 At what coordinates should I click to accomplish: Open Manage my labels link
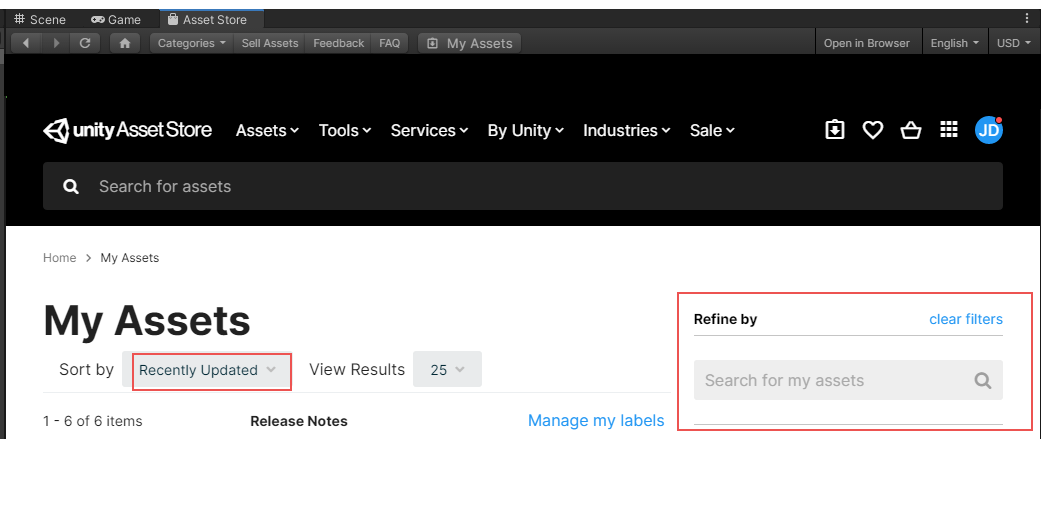pyautogui.click(x=596, y=421)
